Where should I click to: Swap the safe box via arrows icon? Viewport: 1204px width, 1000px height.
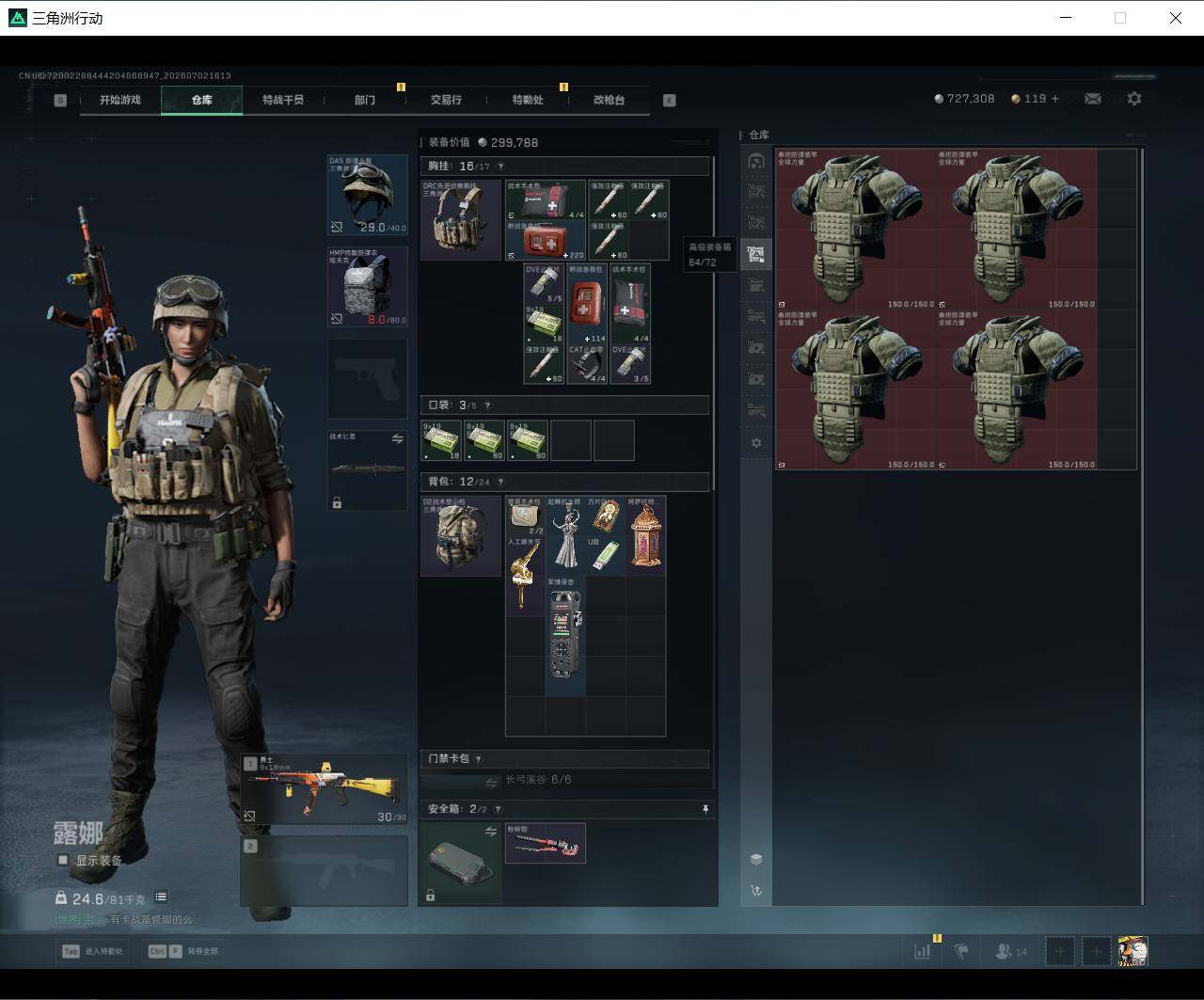click(490, 832)
